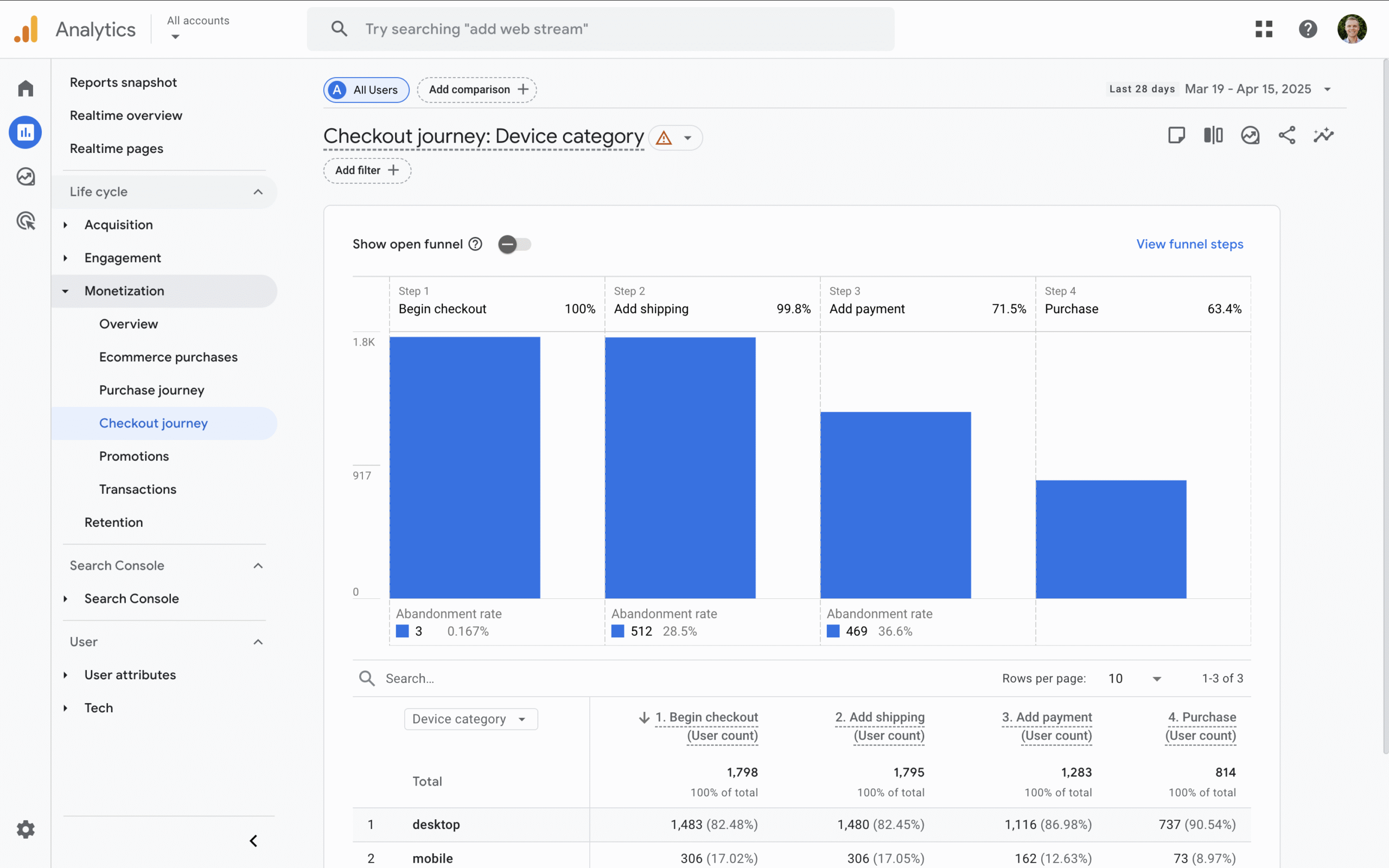This screenshot has width=1389, height=868.
Task: Click the data warning triangle icon
Action: 664,138
